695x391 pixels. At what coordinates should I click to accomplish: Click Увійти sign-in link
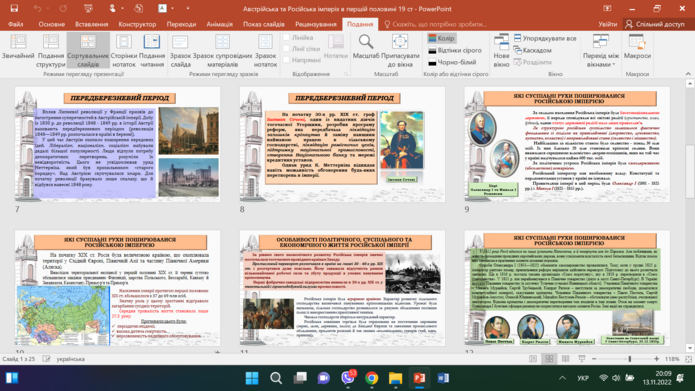click(x=607, y=24)
